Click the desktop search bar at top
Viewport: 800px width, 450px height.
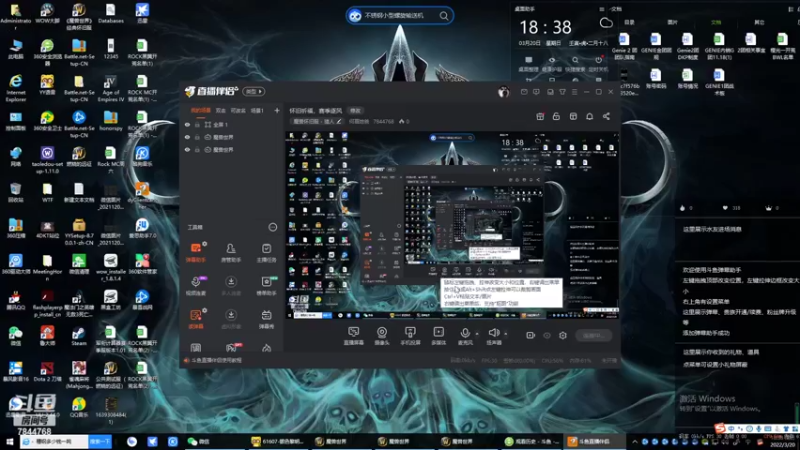pyautogui.click(x=399, y=16)
